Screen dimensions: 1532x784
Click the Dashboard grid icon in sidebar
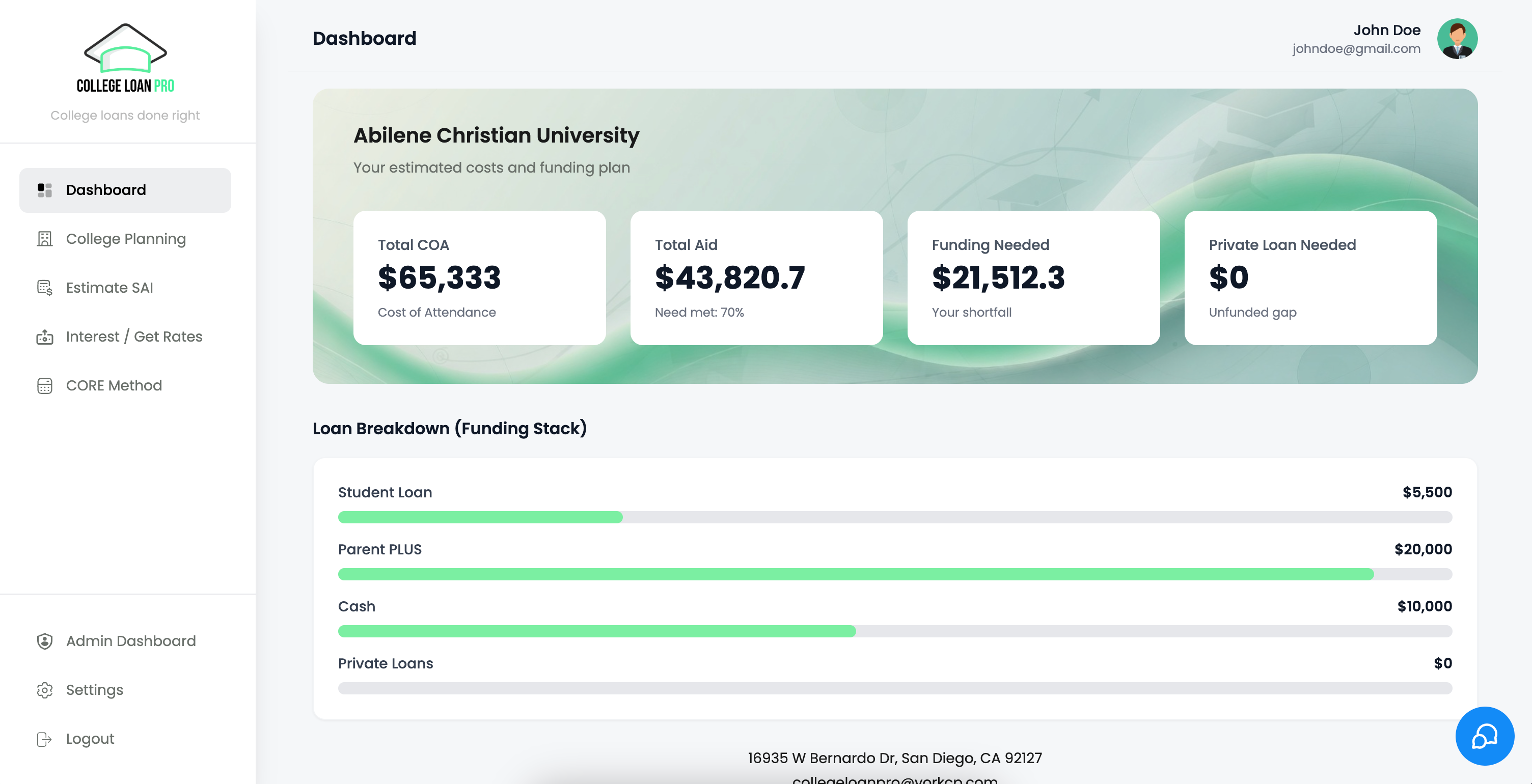(45, 190)
